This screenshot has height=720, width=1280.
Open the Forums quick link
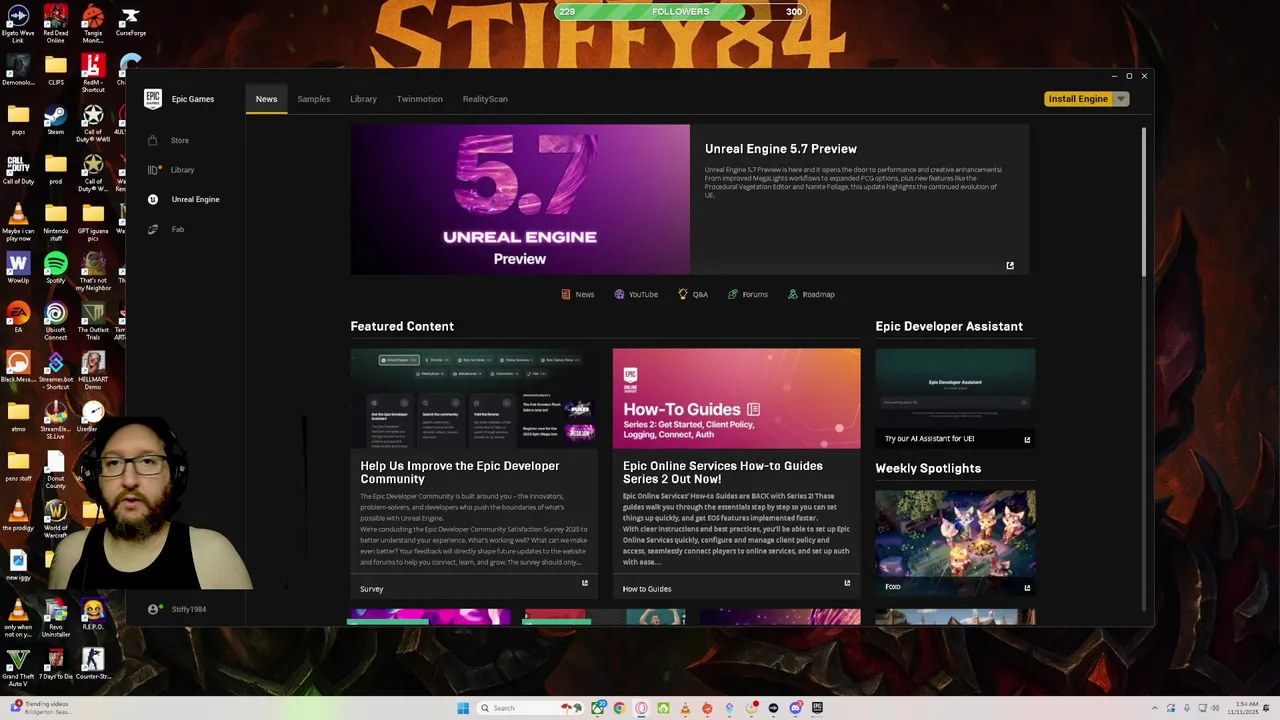click(x=748, y=294)
